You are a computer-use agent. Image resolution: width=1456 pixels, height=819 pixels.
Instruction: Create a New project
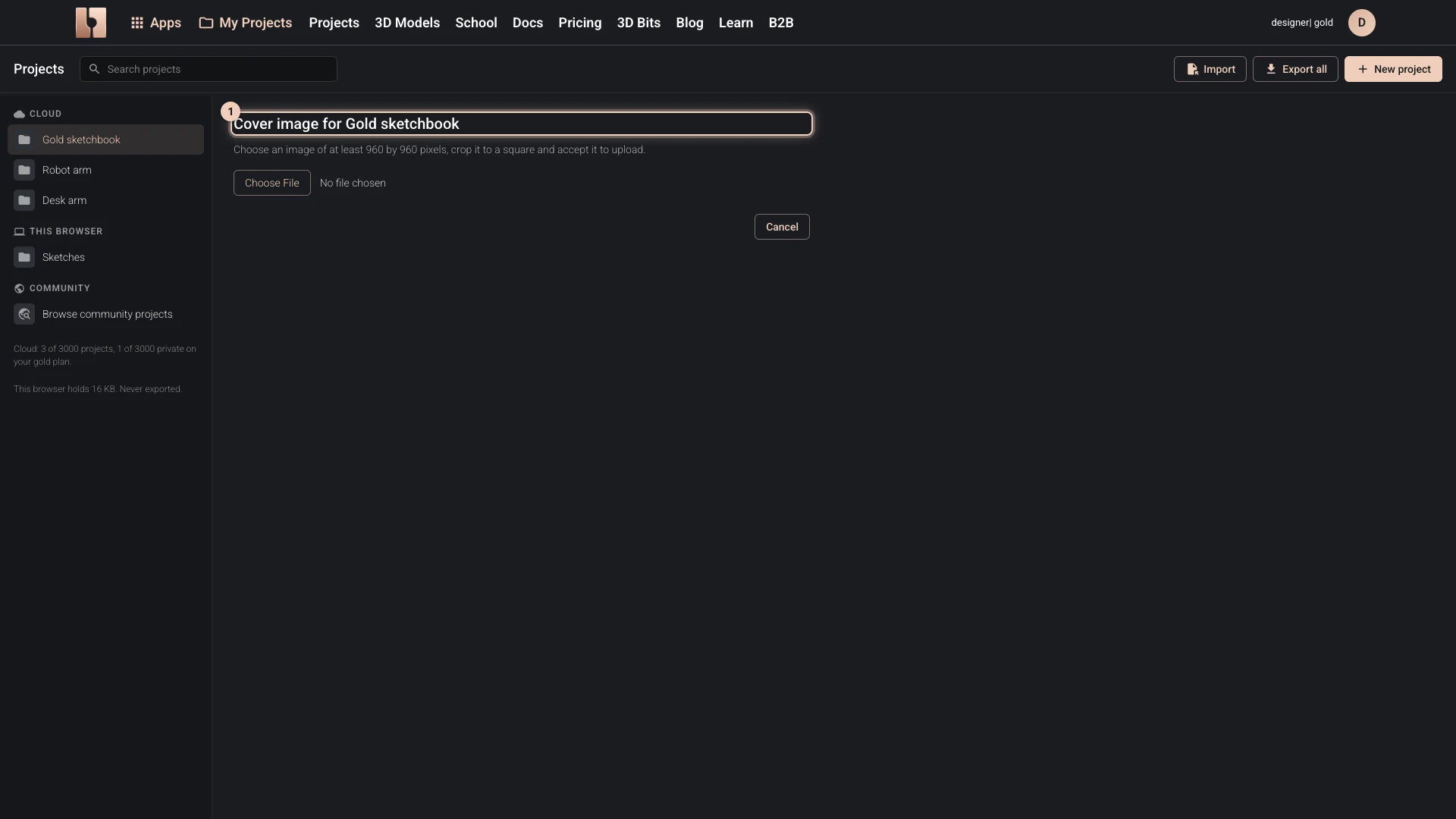1393,69
